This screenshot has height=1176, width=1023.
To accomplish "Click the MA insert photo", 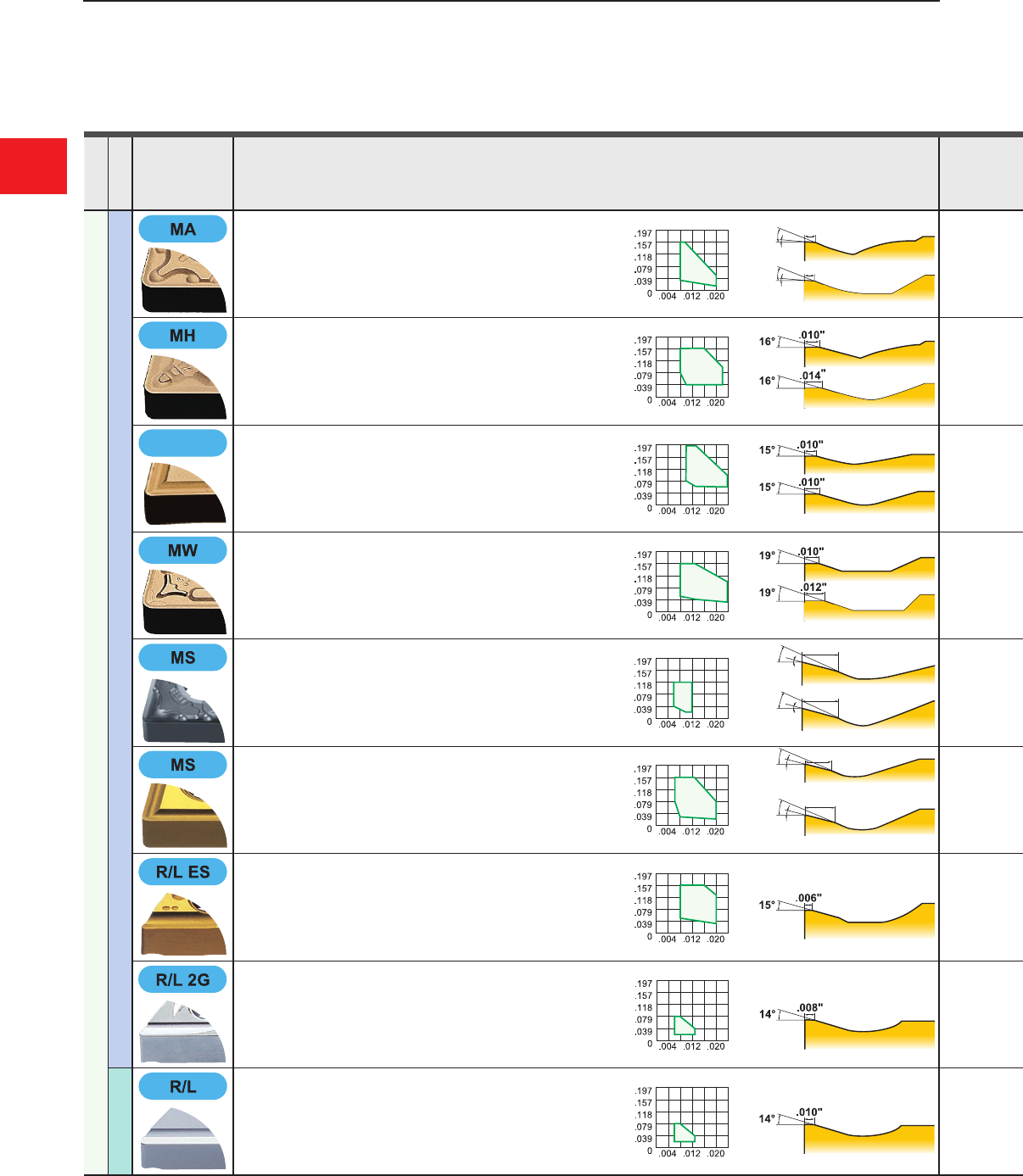I will point(183,280).
